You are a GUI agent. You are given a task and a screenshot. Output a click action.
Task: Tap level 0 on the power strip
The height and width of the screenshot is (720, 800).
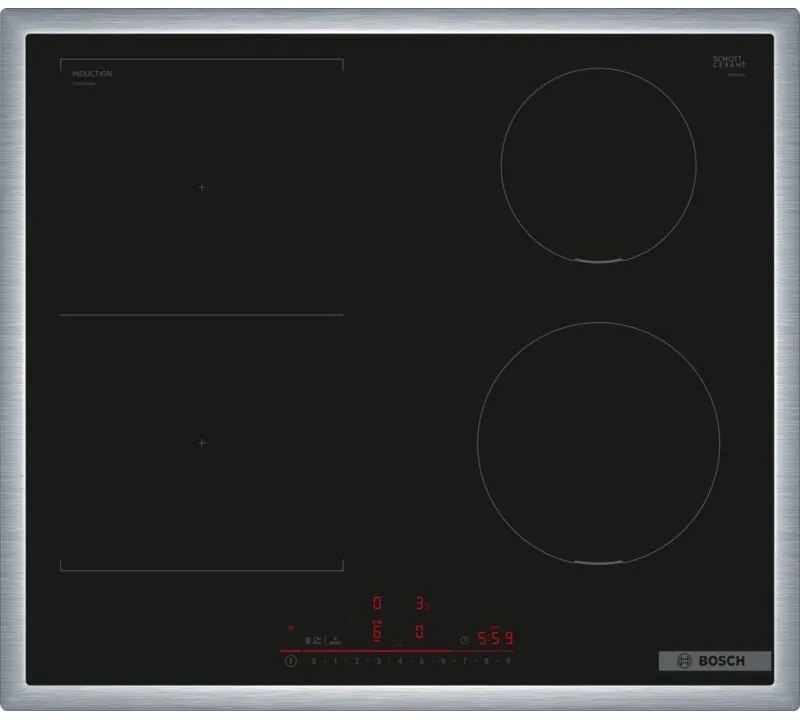(x=313, y=661)
